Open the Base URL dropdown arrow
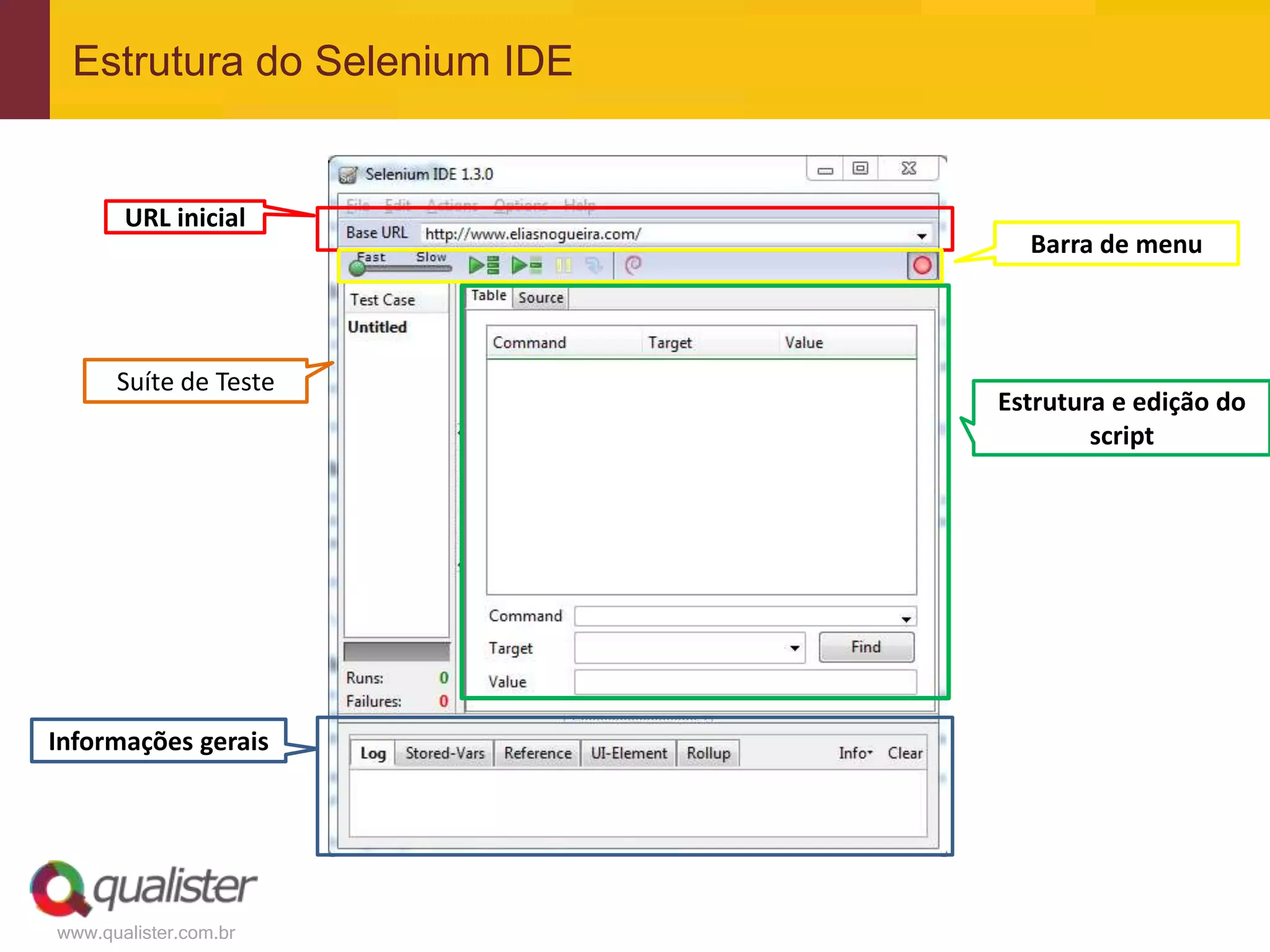Viewport: 1270px width, 952px height. 921,236
